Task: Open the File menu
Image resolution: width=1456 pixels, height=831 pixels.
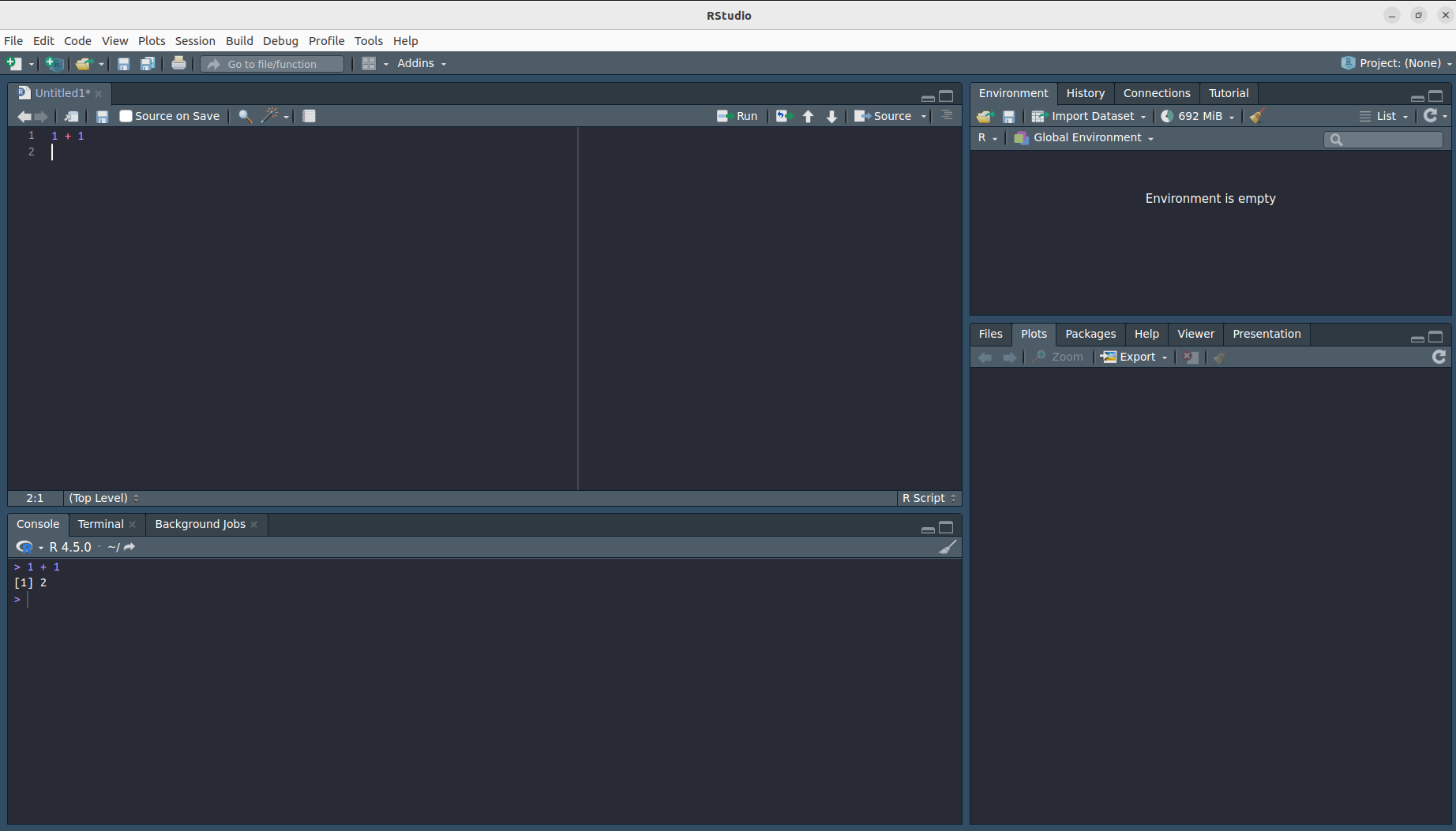Action: click(13, 41)
